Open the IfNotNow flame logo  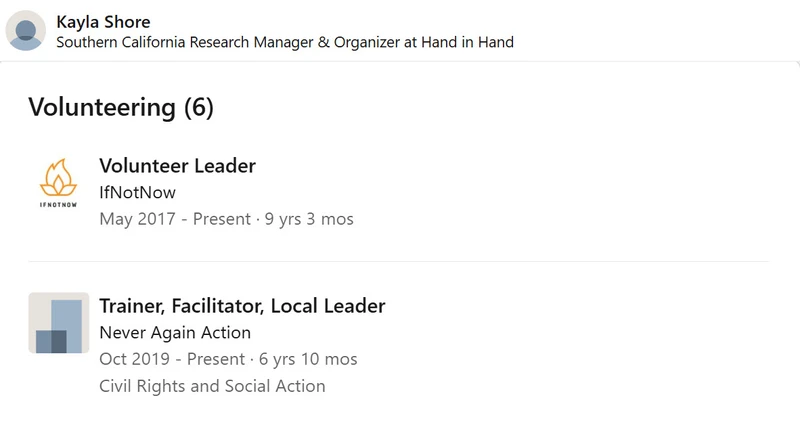58,178
